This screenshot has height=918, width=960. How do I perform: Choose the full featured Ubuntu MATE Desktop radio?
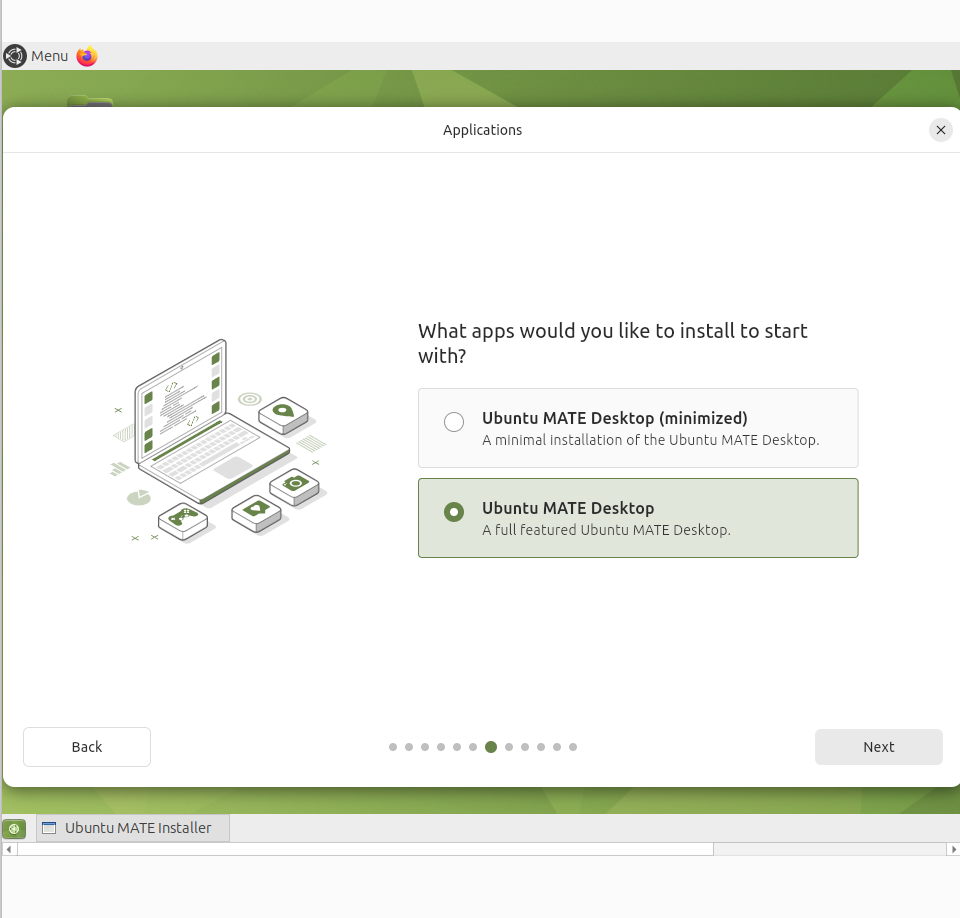pyautogui.click(x=454, y=512)
